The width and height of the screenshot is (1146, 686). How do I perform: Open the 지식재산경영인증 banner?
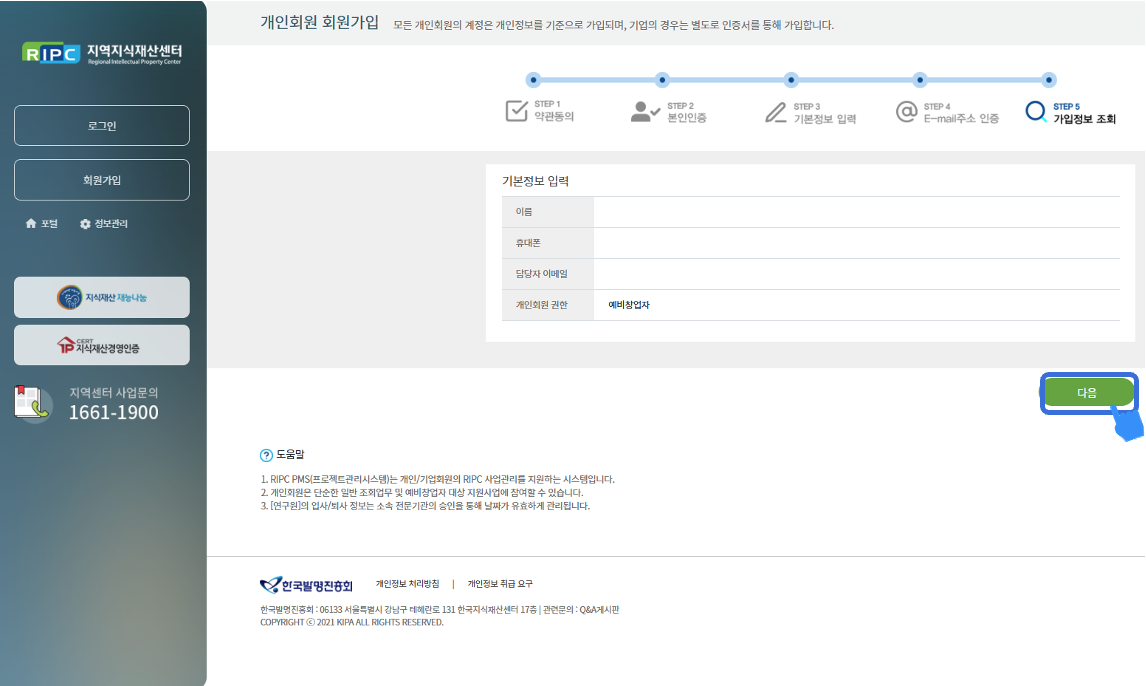(101, 345)
